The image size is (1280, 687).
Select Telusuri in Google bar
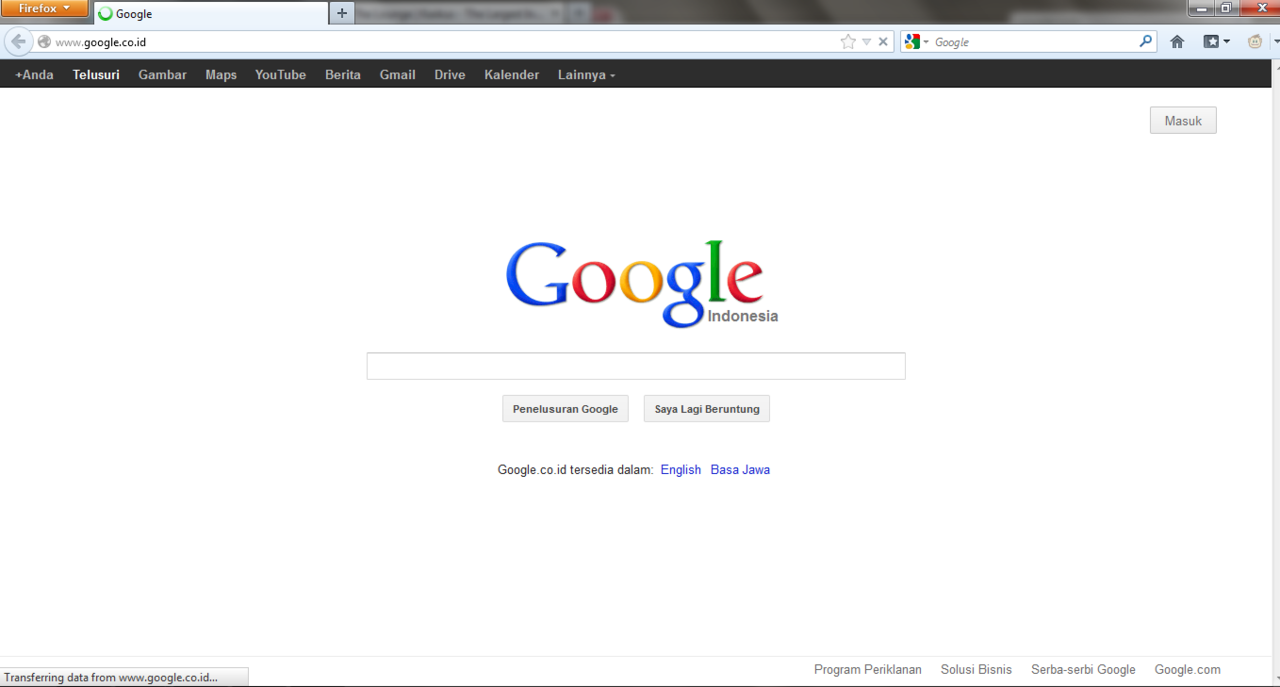(x=96, y=75)
